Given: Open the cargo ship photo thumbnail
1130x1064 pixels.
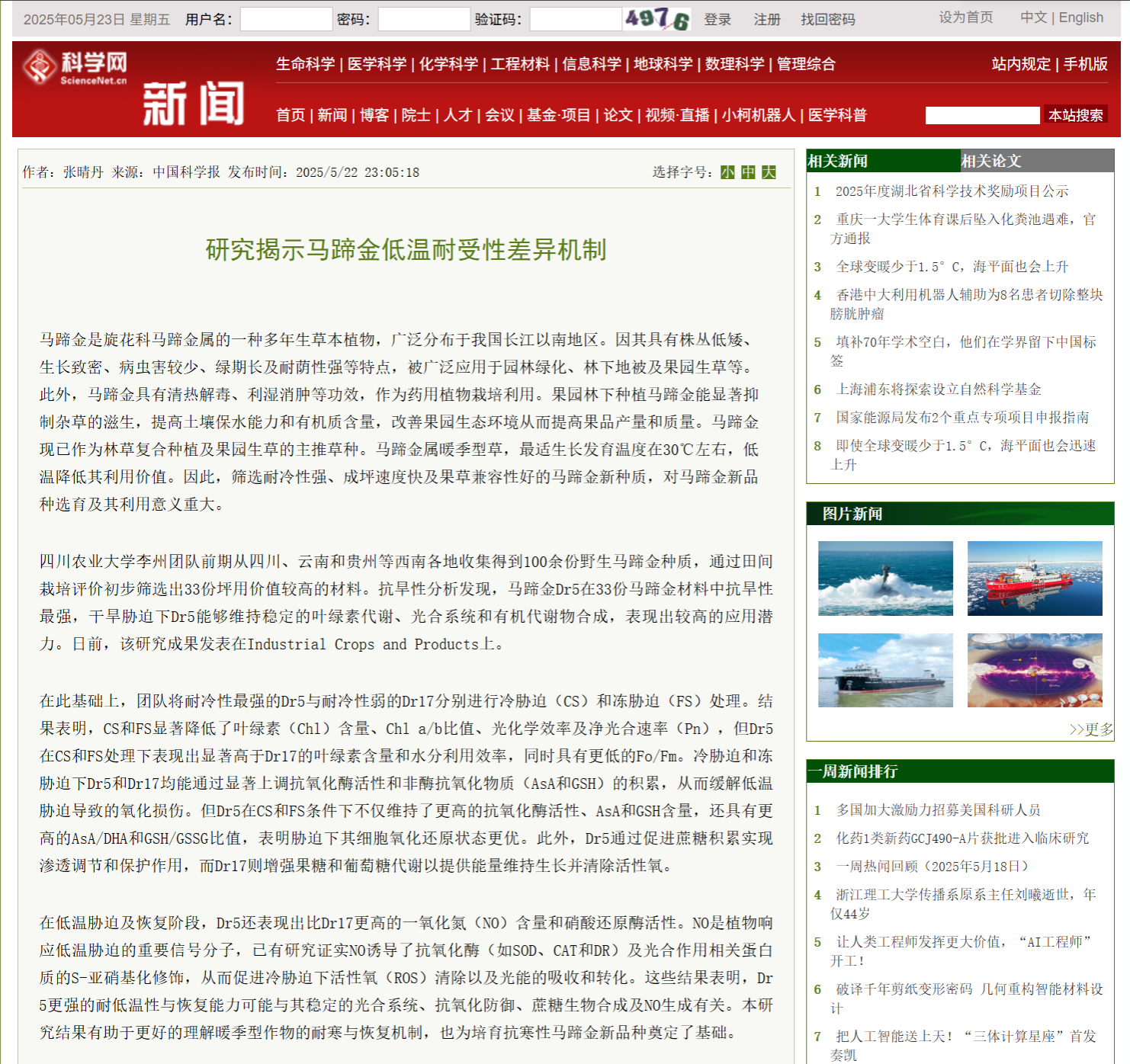Looking at the screenshot, I should click(x=885, y=671).
